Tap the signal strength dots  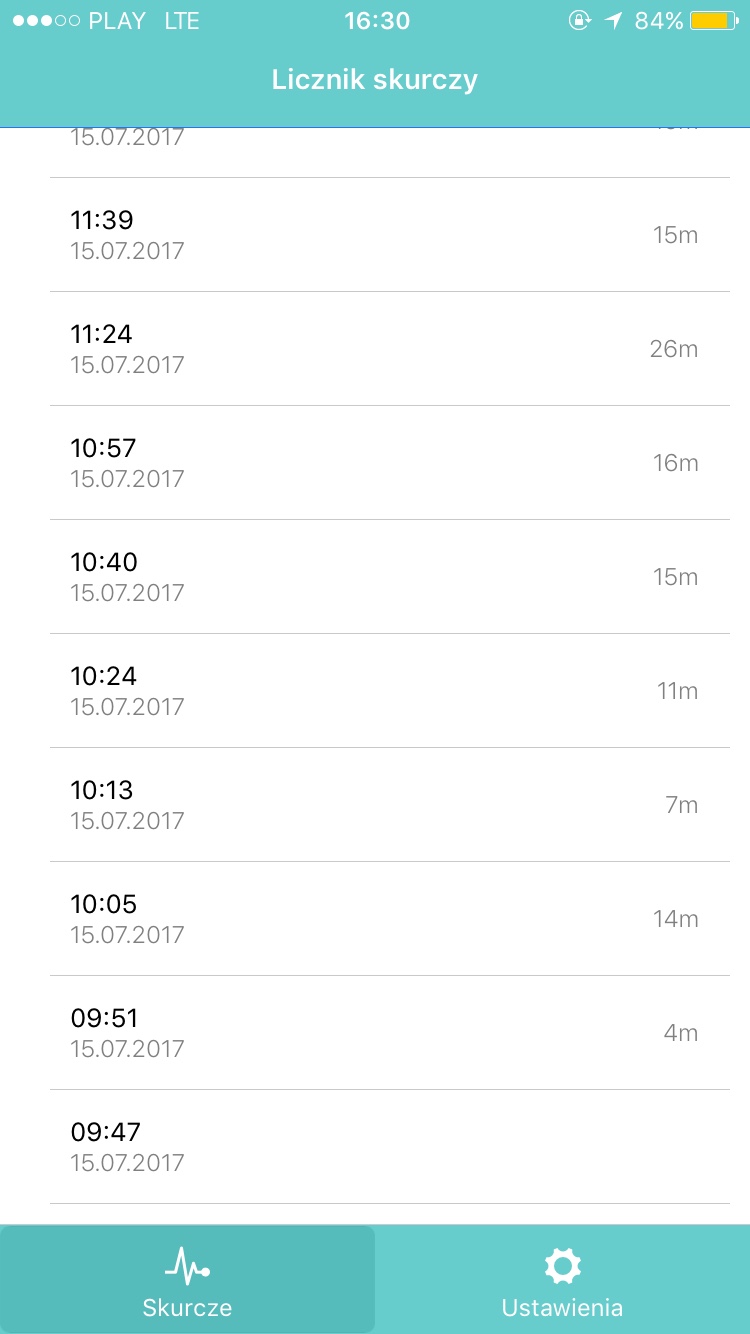pos(46,21)
